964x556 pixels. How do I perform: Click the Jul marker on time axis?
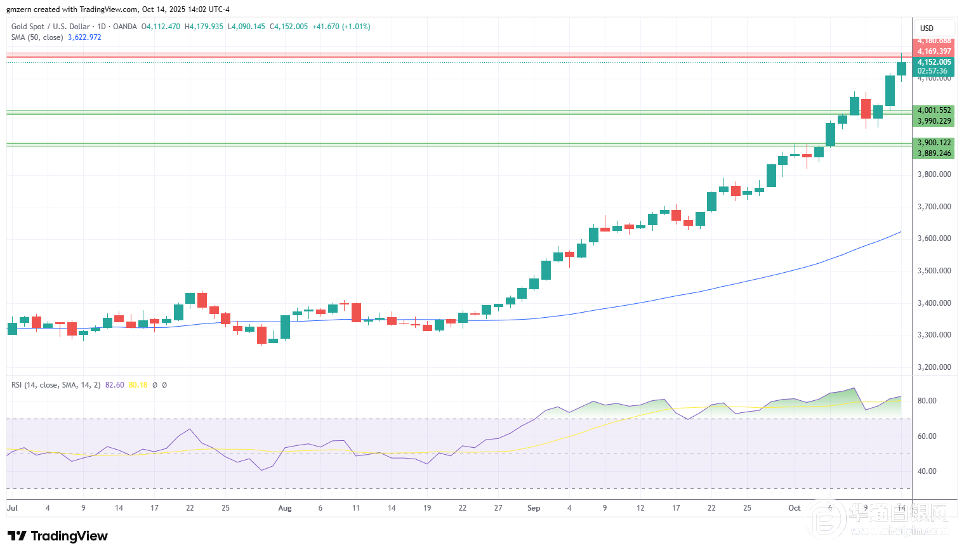(13, 507)
